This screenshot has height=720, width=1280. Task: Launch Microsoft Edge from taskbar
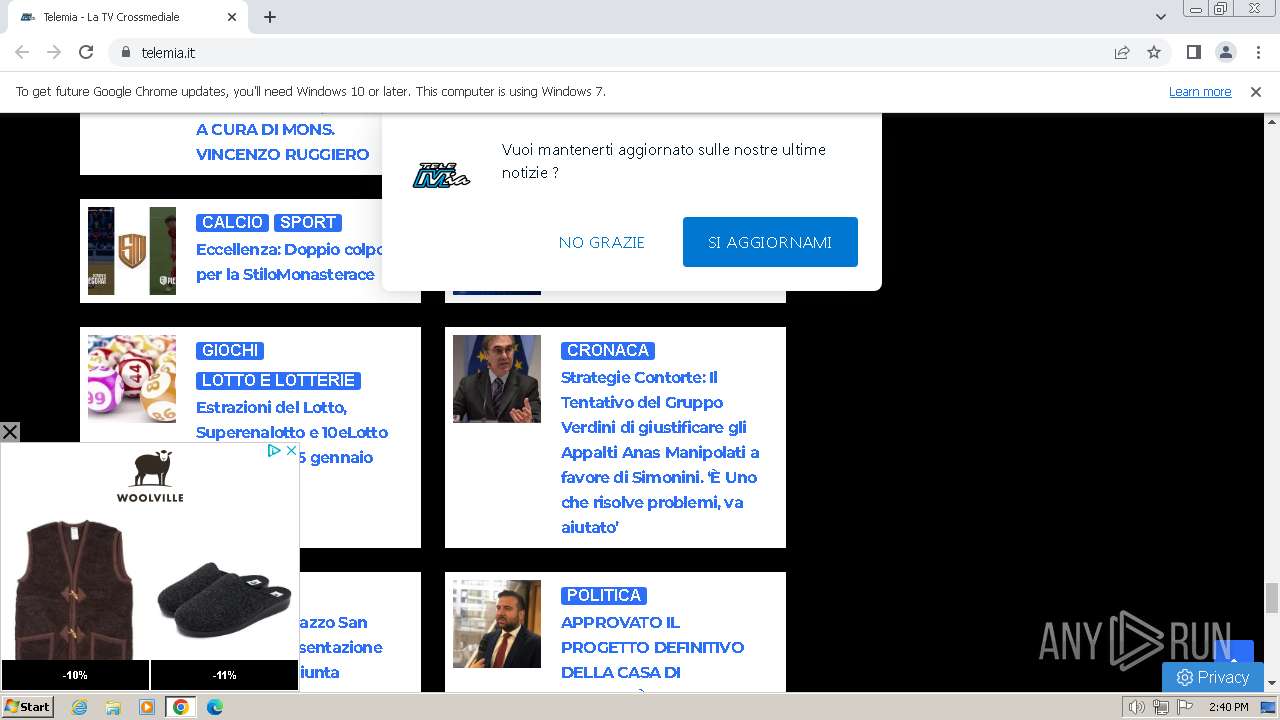coord(215,707)
